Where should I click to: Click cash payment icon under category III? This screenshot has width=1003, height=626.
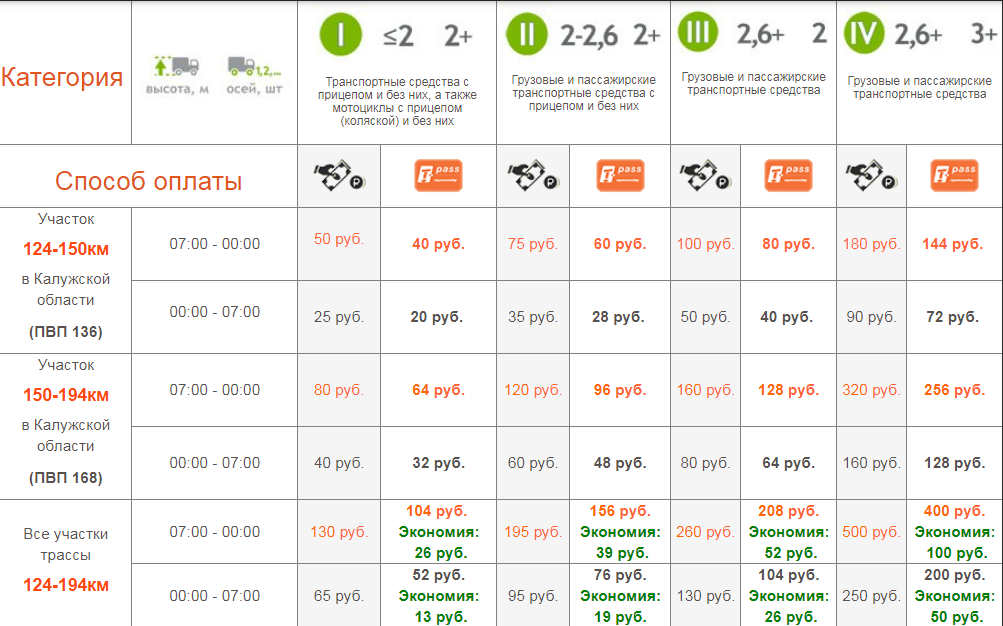pos(705,175)
